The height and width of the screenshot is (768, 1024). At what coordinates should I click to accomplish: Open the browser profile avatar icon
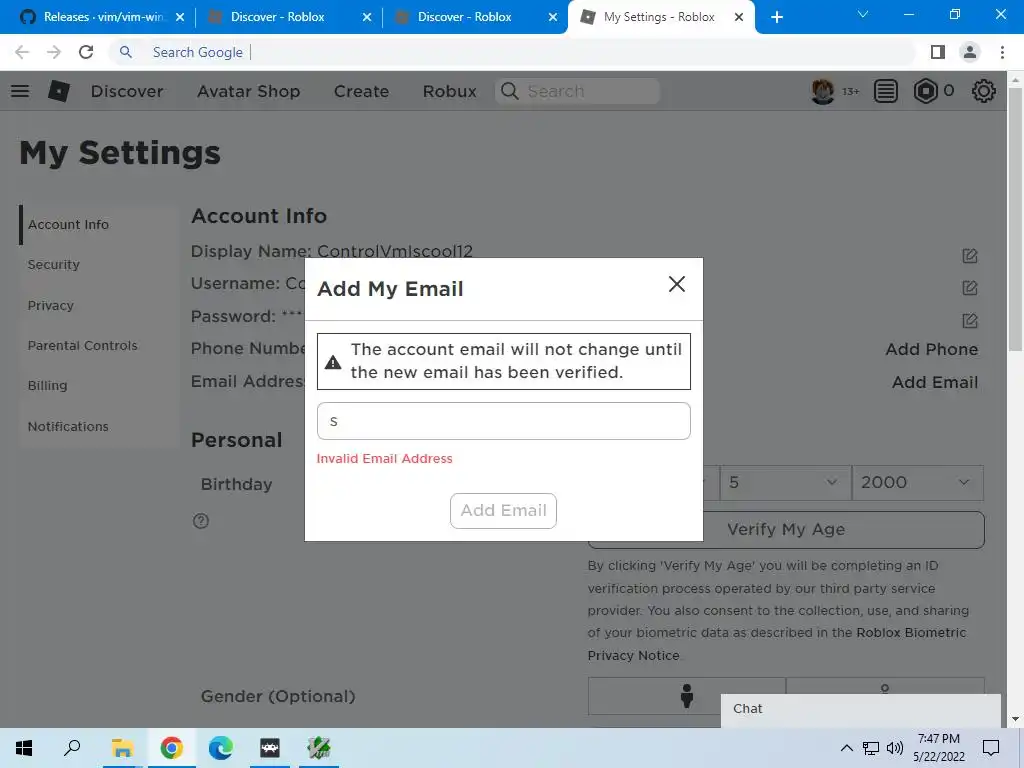coord(970,52)
